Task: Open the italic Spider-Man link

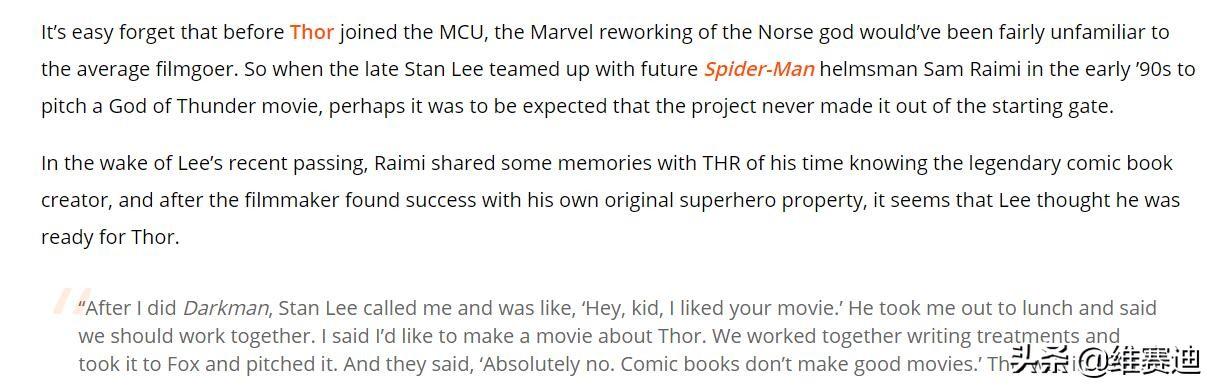Action: click(x=759, y=69)
